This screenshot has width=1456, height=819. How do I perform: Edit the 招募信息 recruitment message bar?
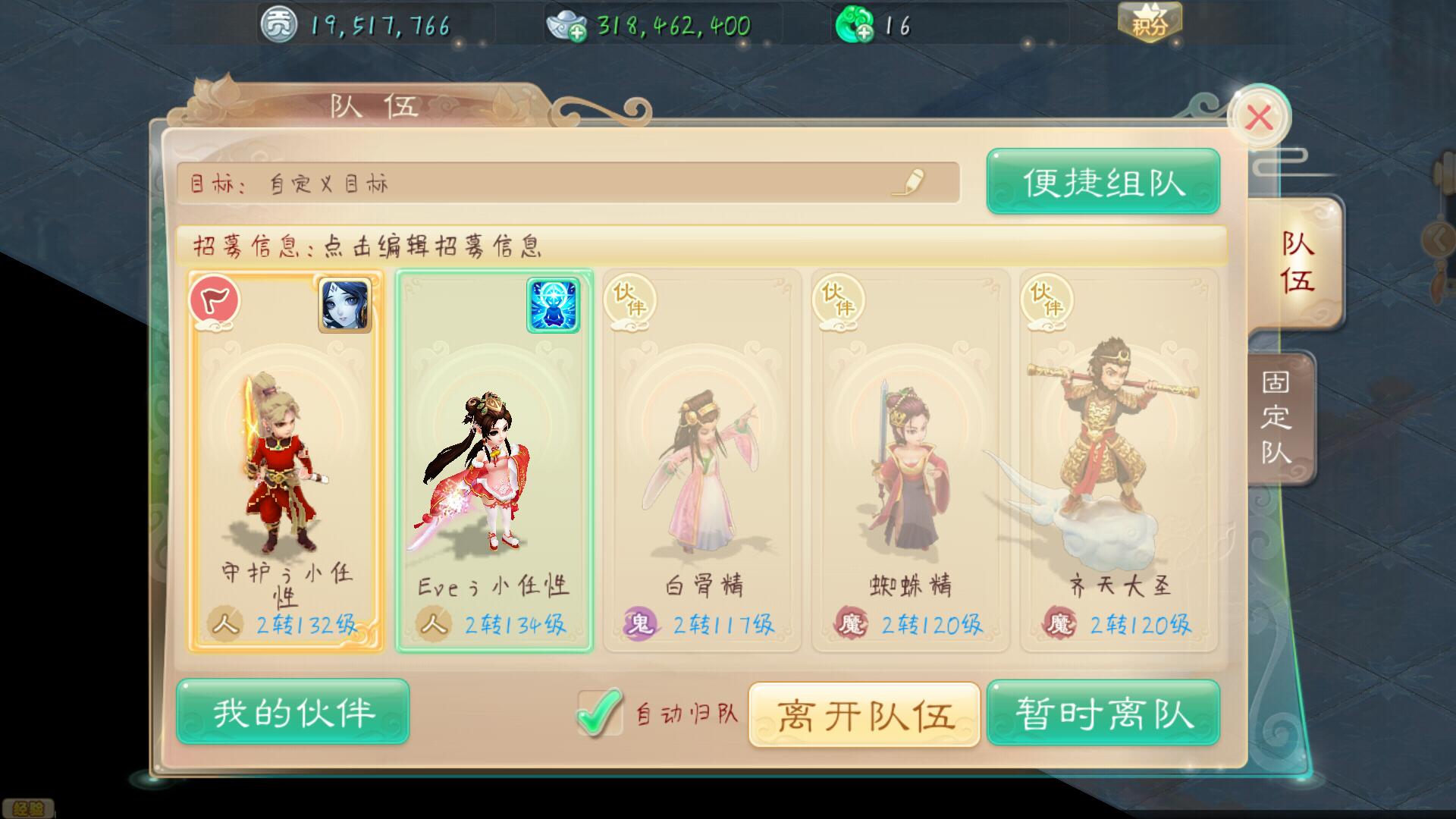[x=701, y=246]
